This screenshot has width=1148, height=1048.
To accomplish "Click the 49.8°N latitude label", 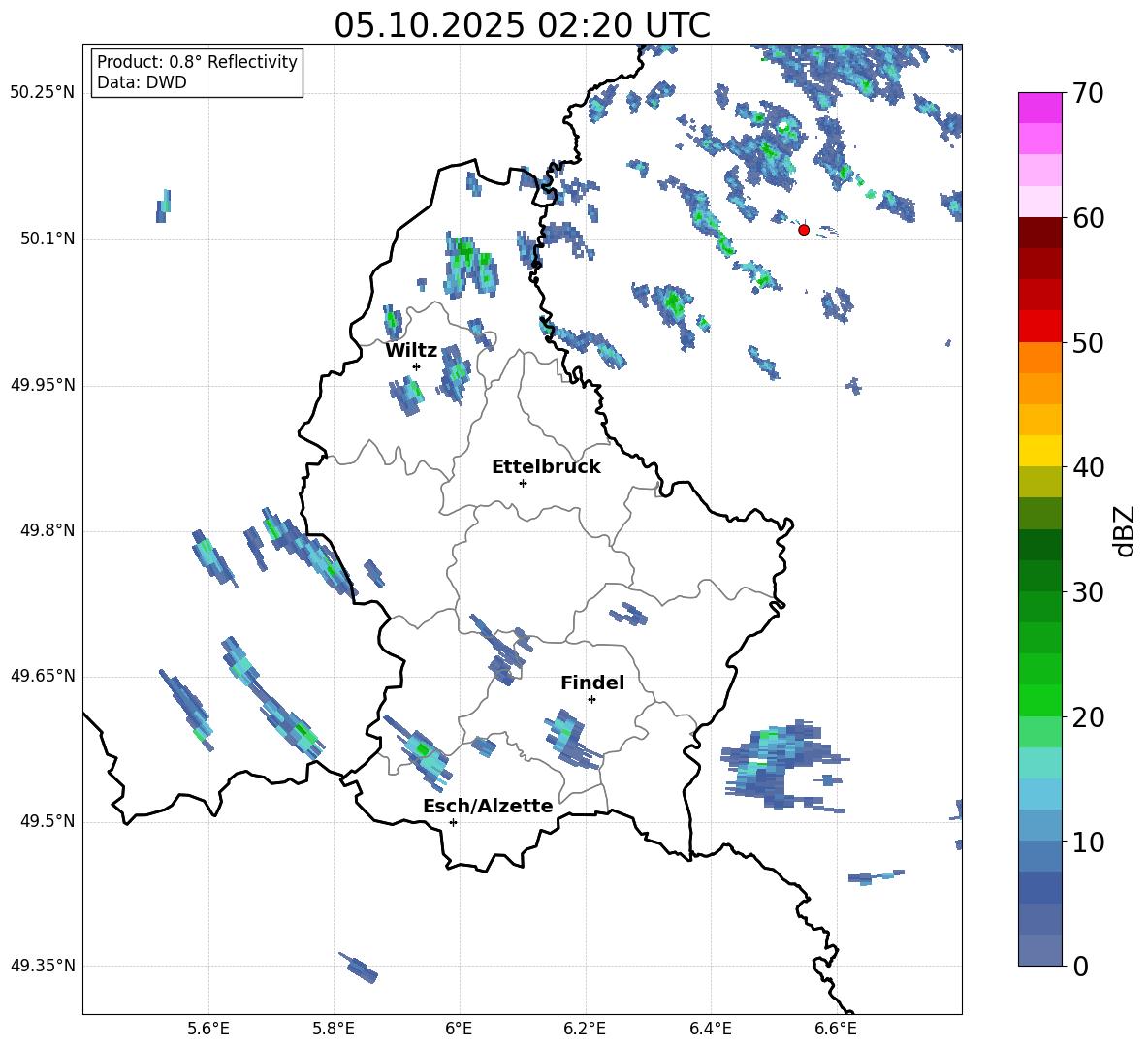I will [48, 530].
